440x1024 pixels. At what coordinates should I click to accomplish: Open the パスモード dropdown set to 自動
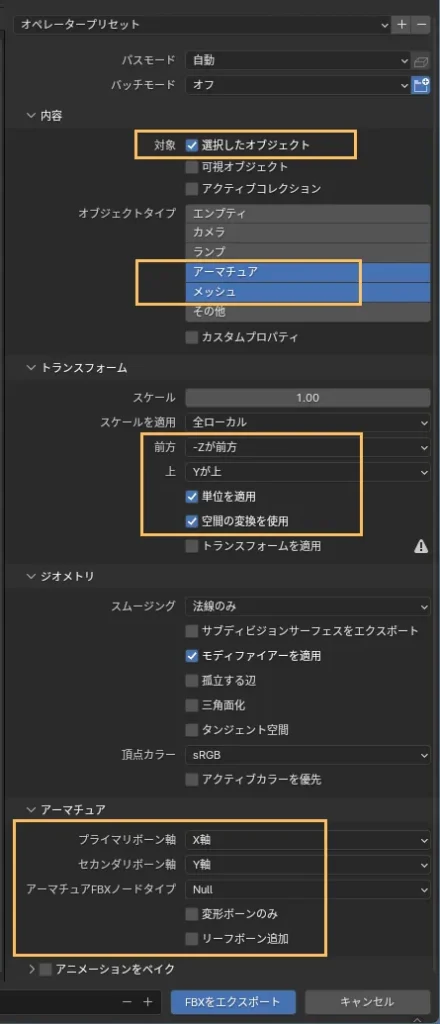(298, 61)
